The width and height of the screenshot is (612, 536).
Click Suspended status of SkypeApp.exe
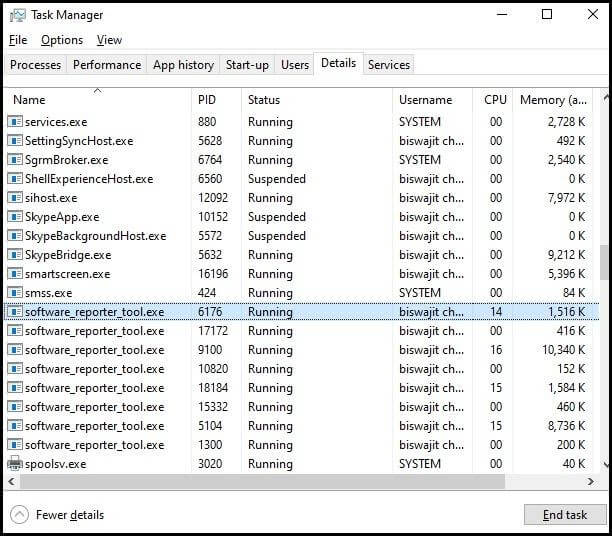(x=277, y=217)
